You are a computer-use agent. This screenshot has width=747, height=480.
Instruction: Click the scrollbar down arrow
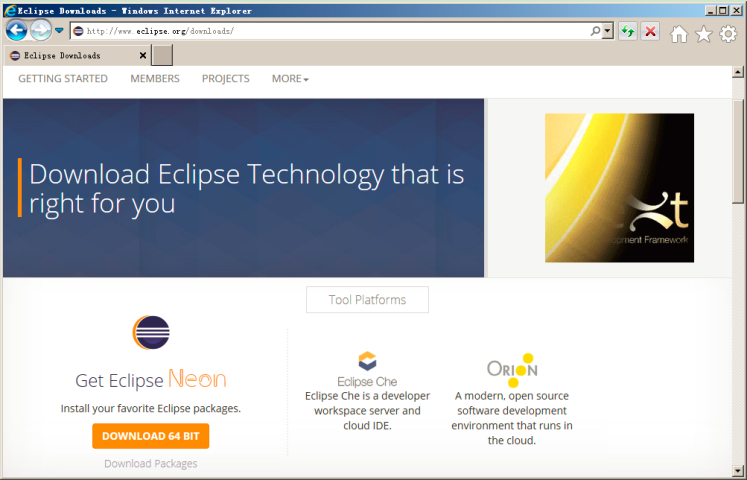click(x=738, y=471)
